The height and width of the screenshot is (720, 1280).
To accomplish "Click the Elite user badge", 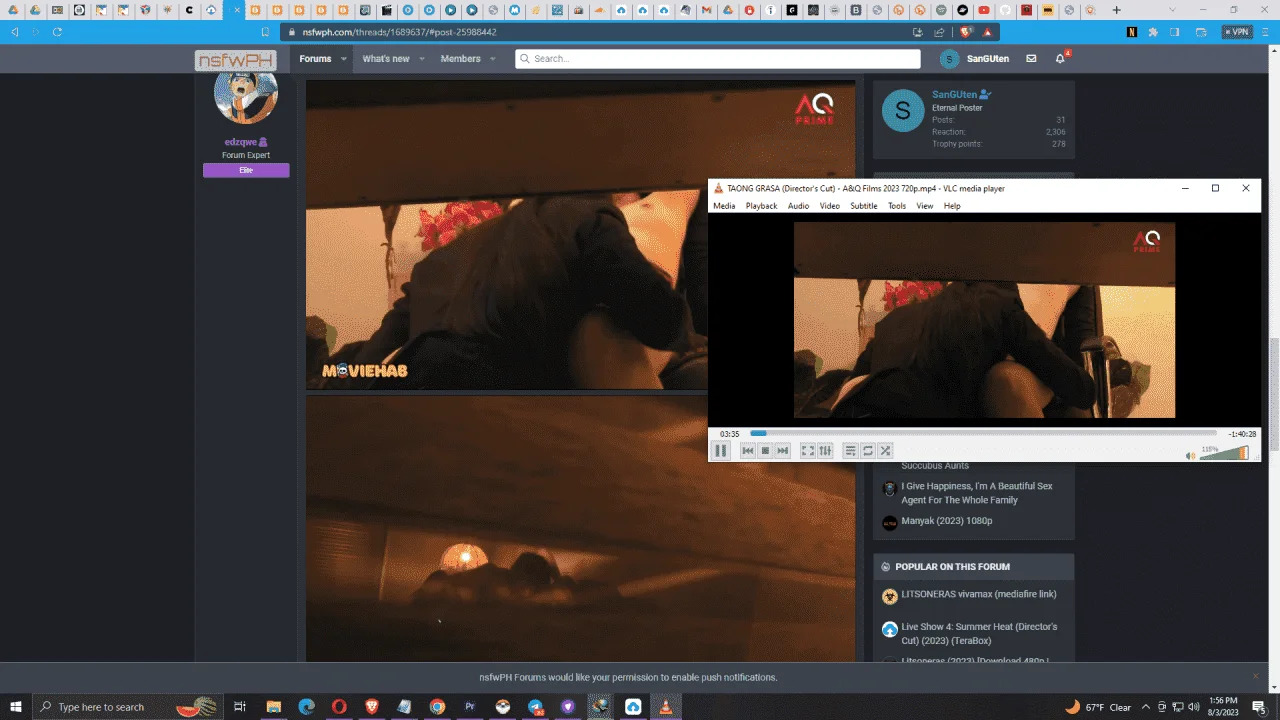I will (246, 171).
